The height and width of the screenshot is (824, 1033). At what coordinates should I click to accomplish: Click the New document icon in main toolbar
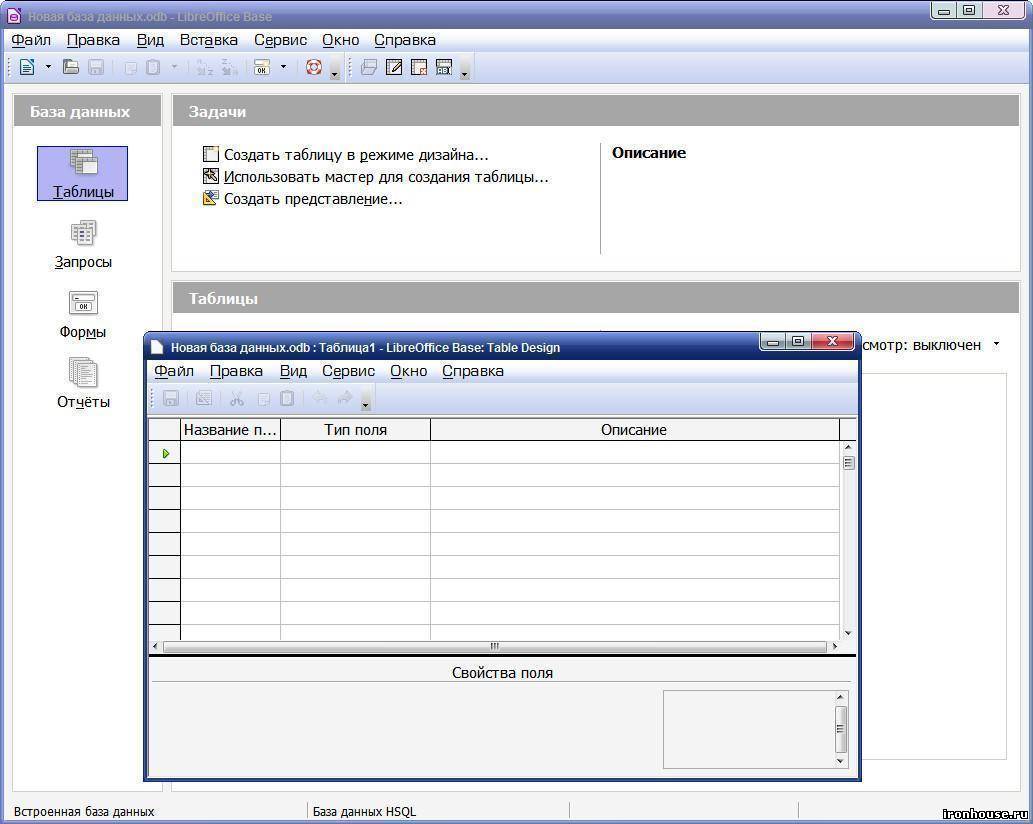pos(26,67)
